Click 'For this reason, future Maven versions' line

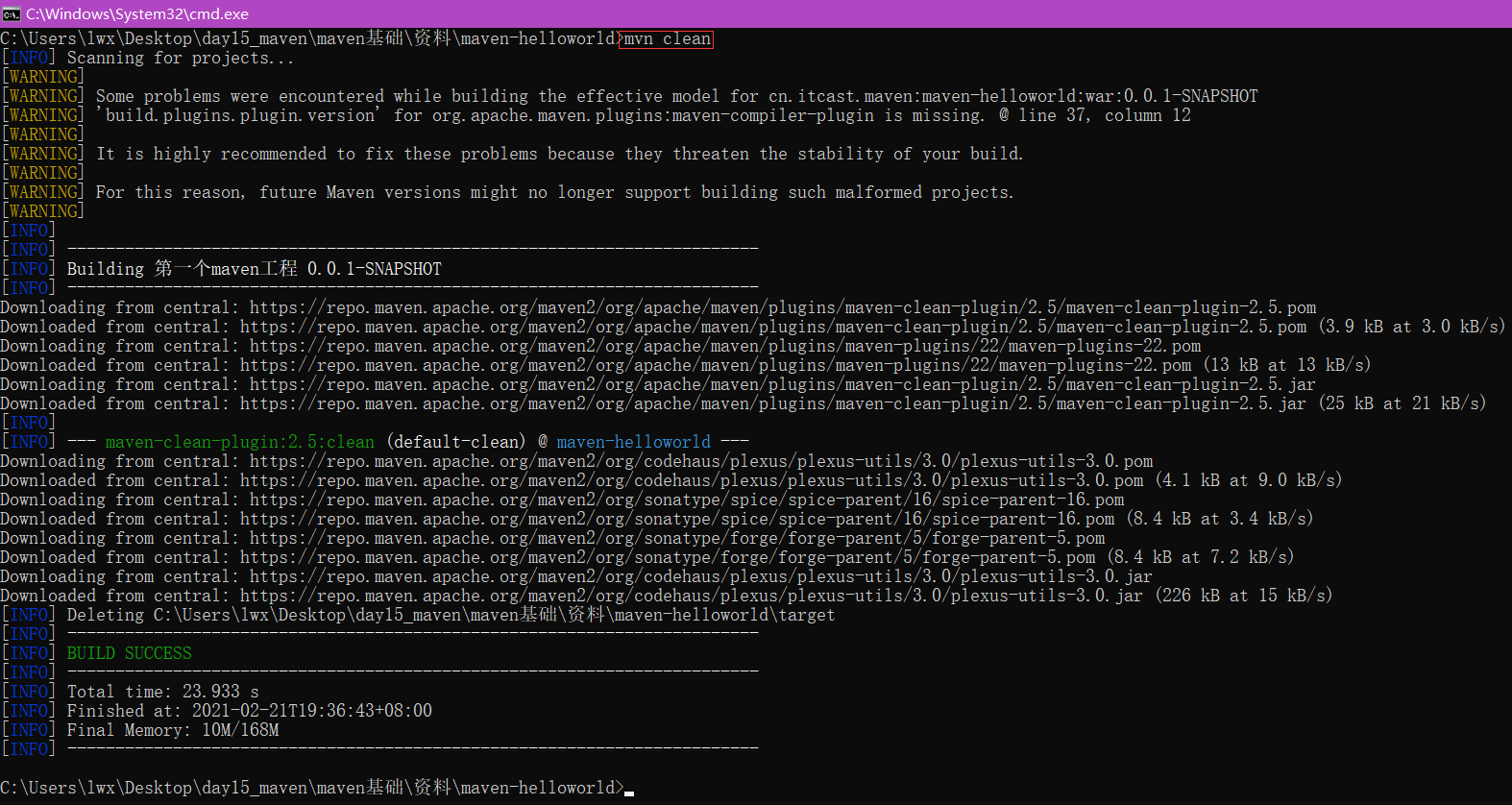click(x=554, y=193)
